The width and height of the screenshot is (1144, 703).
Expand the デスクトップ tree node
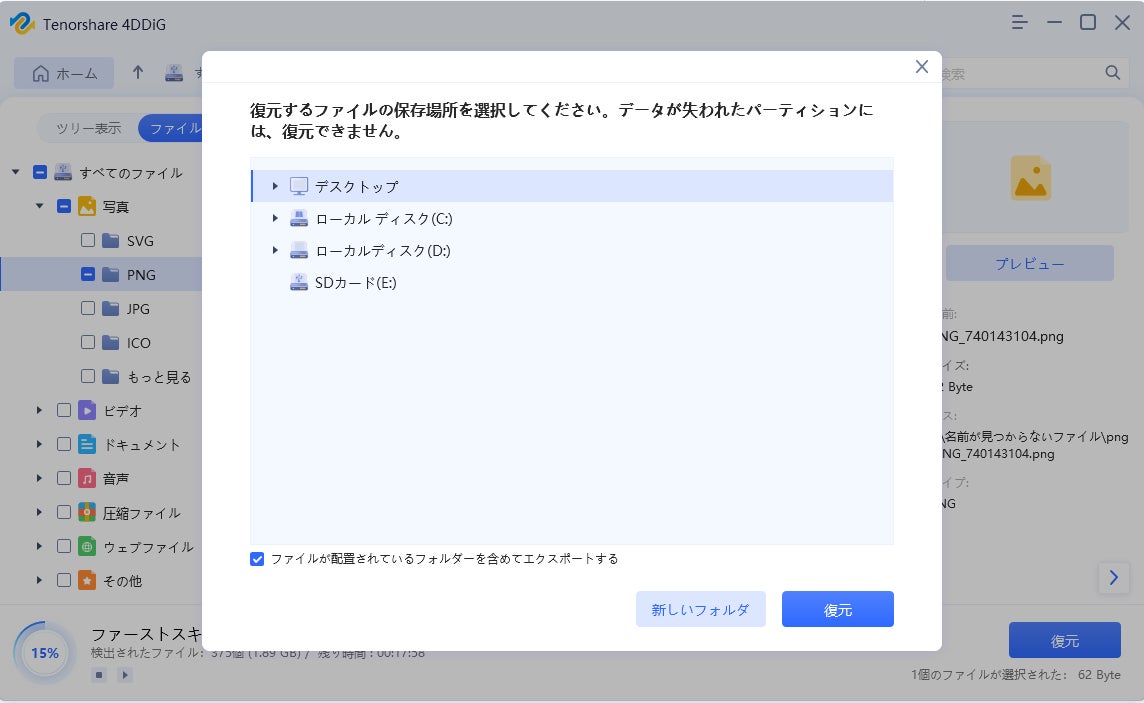[275, 186]
